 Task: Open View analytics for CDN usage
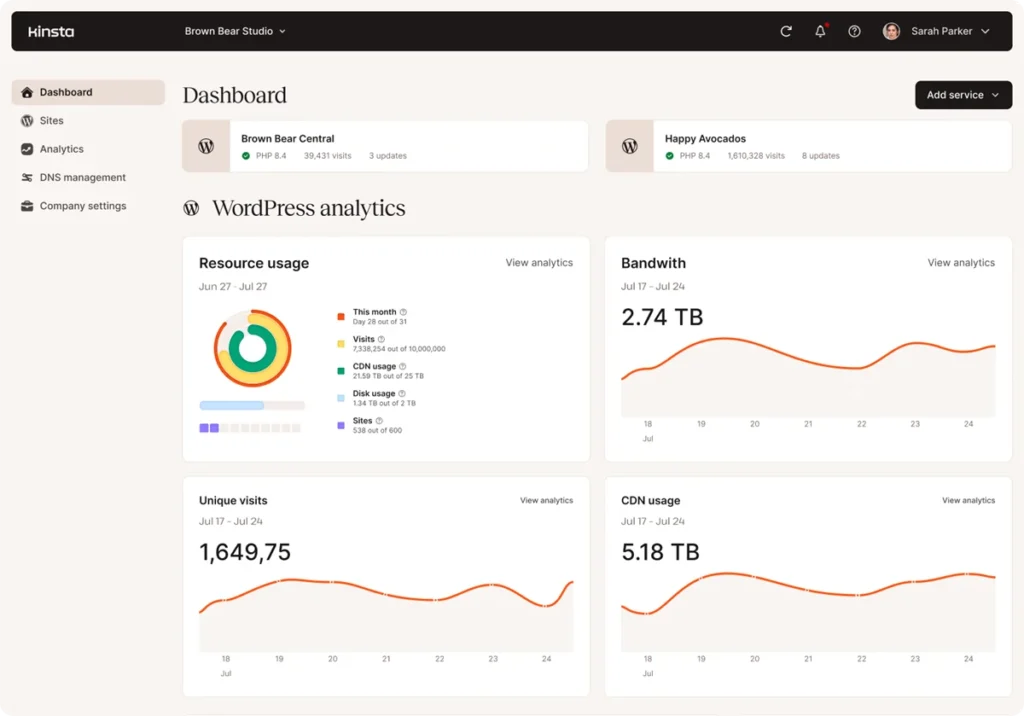[968, 500]
